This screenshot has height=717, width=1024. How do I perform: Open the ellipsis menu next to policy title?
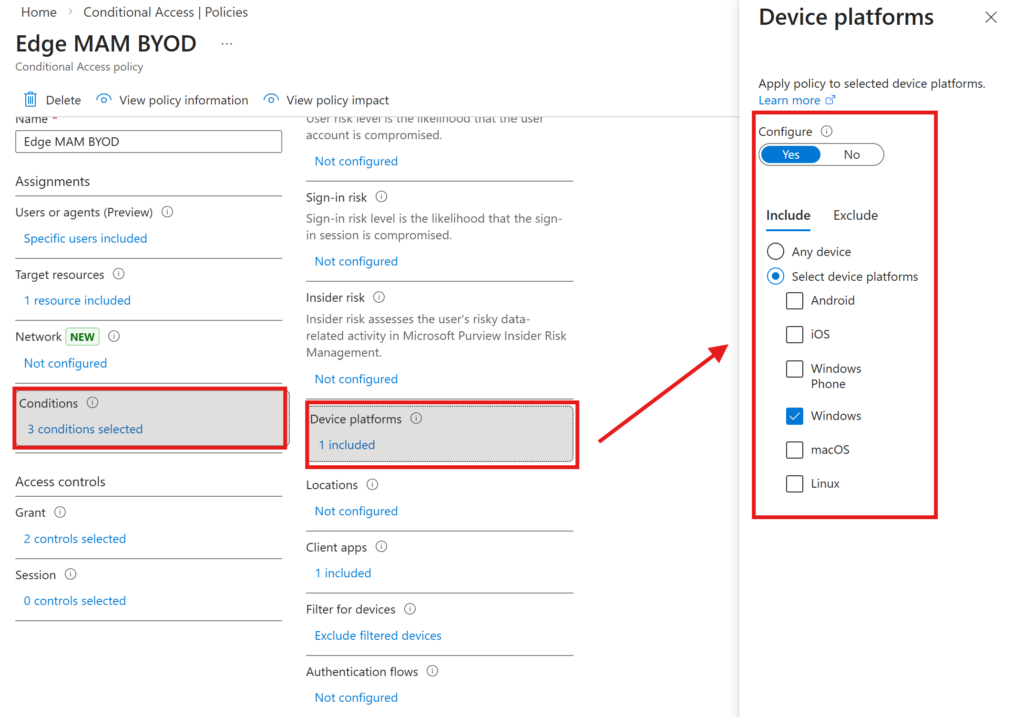tap(227, 45)
